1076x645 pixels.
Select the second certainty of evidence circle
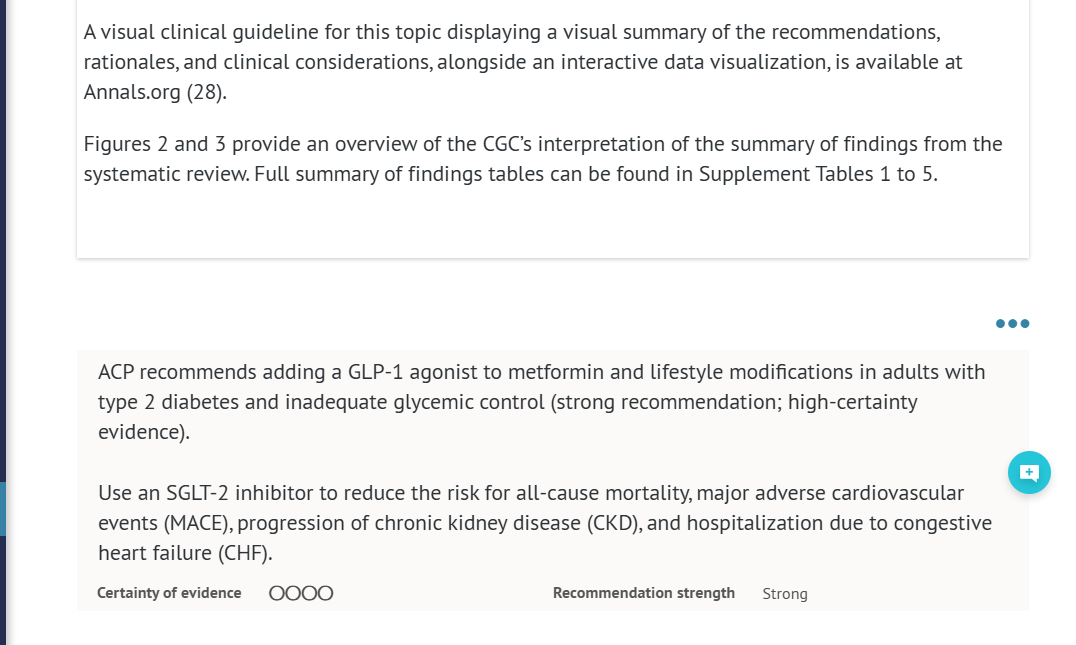point(293,593)
